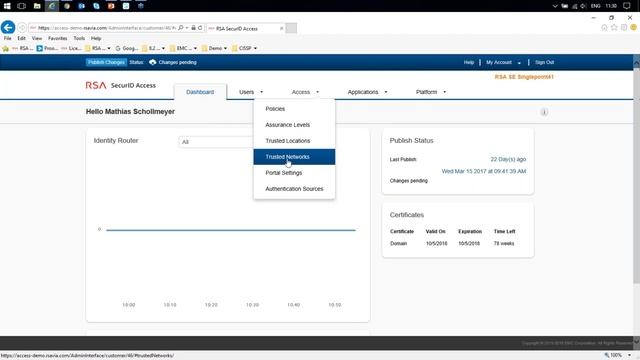Click the search magnifier in address bar

(x=180, y=28)
